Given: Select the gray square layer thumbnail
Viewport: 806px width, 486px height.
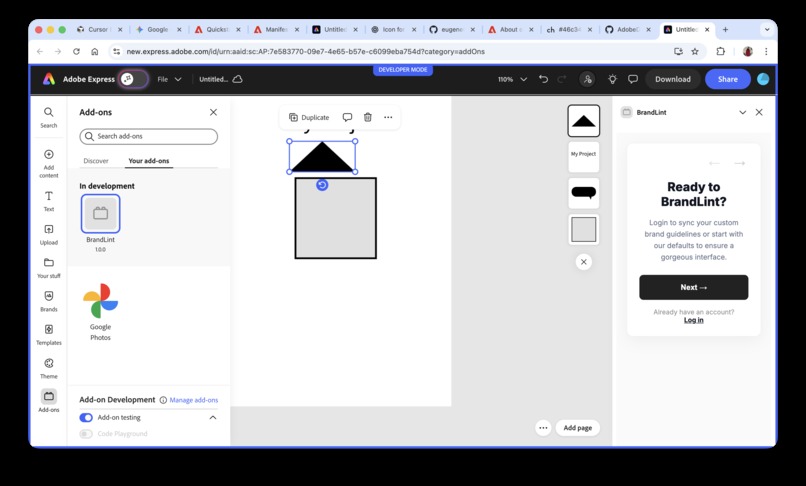Looking at the screenshot, I should [x=583, y=229].
